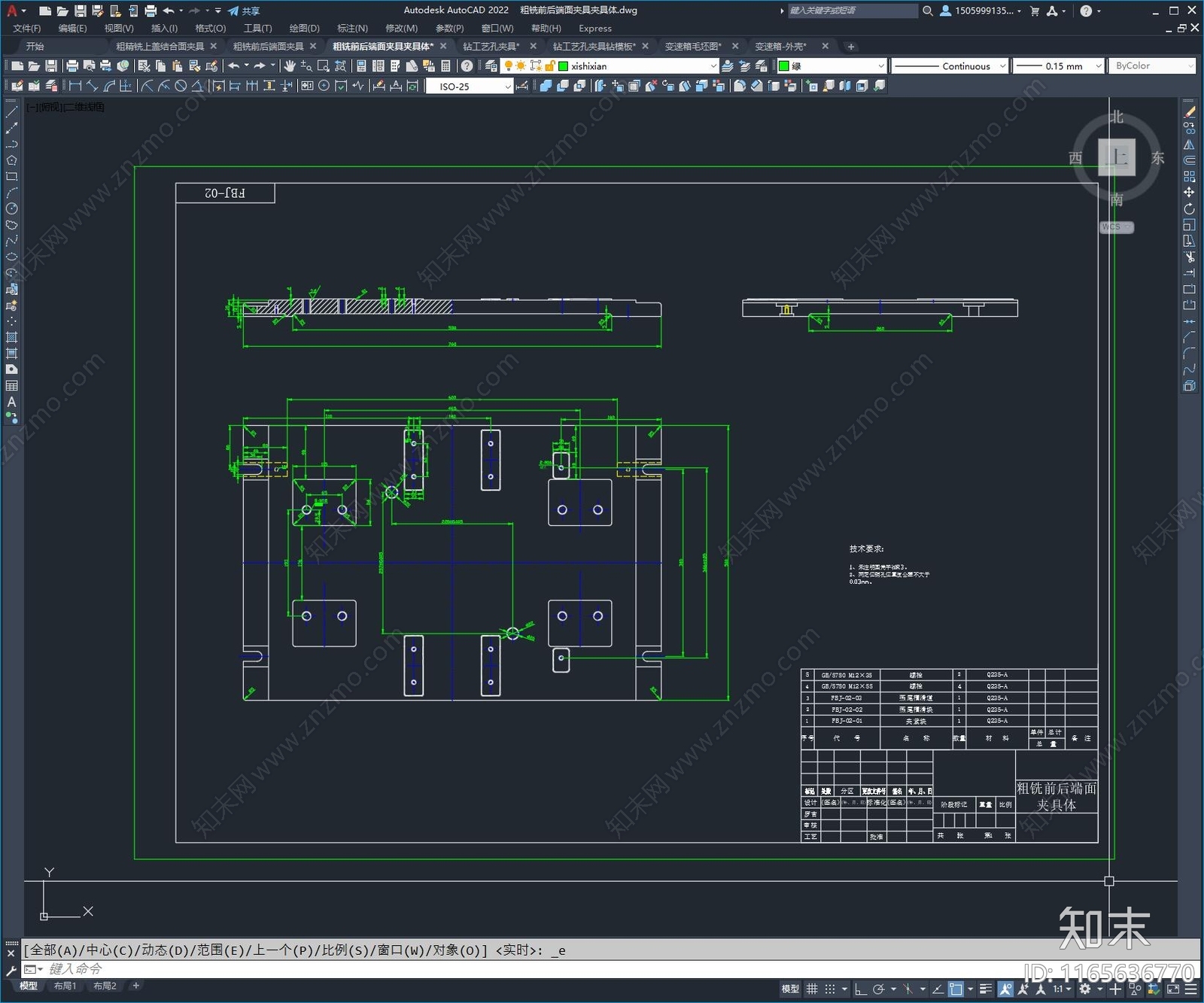Select the Move tool in the modify toolbar
This screenshot has width=1204, height=1003.
point(1190,193)
